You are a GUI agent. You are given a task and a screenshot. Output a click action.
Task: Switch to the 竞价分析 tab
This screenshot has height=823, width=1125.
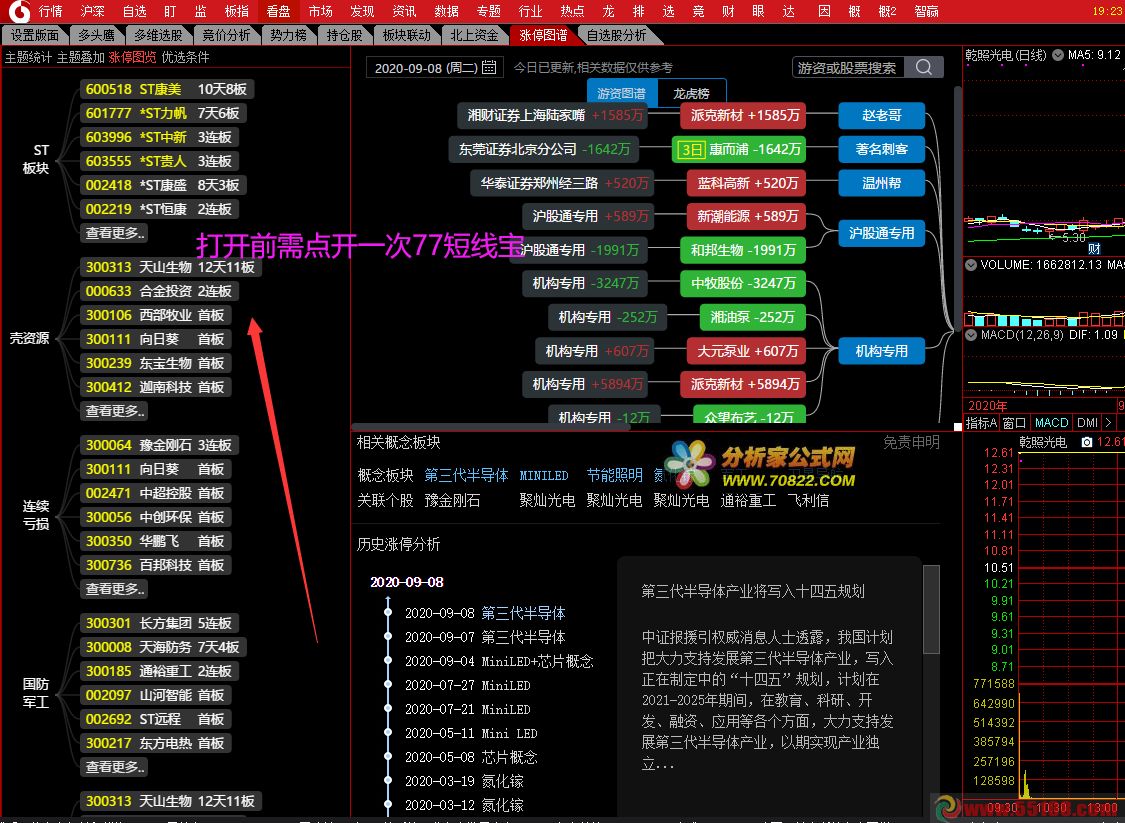coord(226,35)
